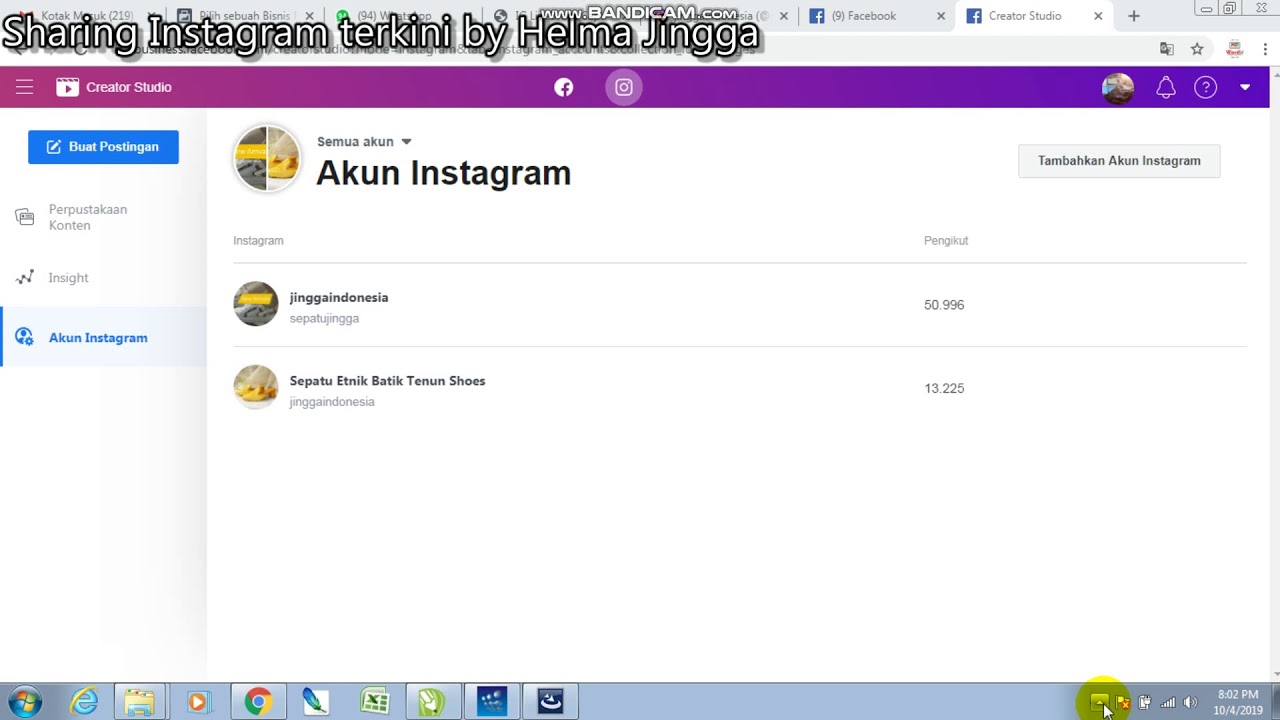1280x720 pixels.
Task: Expand the account dropdown arrow in header
Action: pos(1245,87)
